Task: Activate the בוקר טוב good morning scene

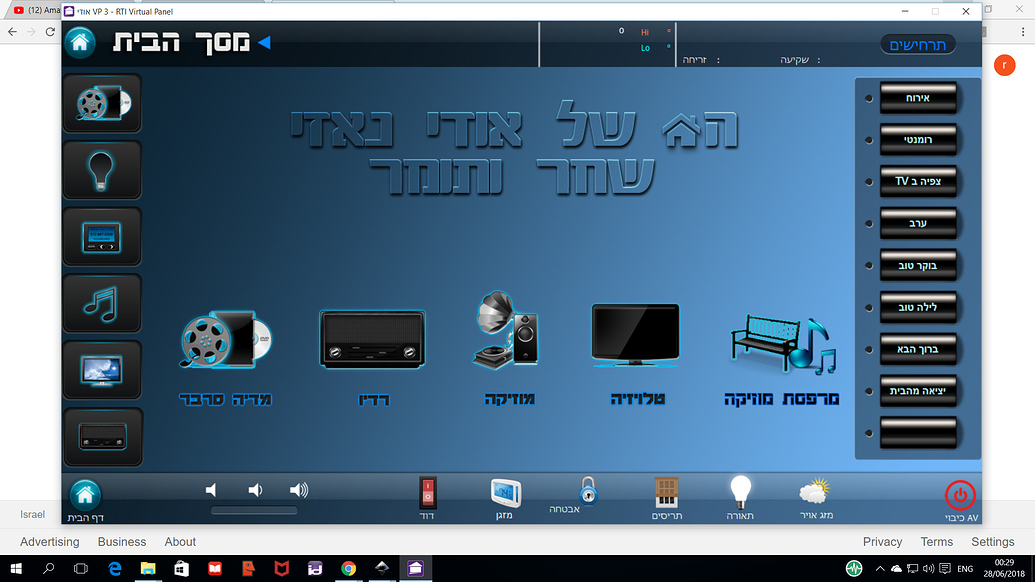Action: (x=917, y=265)
